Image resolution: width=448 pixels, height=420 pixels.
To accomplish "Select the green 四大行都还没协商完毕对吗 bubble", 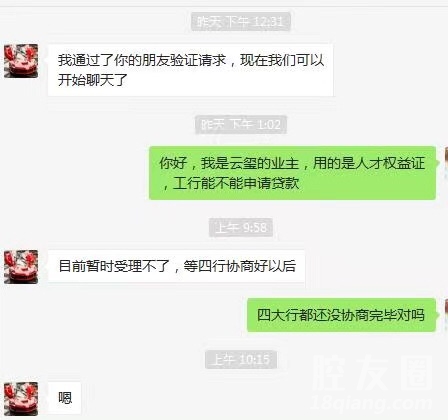I will coord(341,315).
